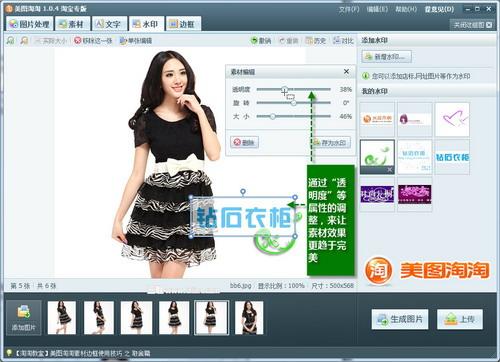Set view to 实际大小
Viewport: 500px width, 362px height.
coord(51,41)
